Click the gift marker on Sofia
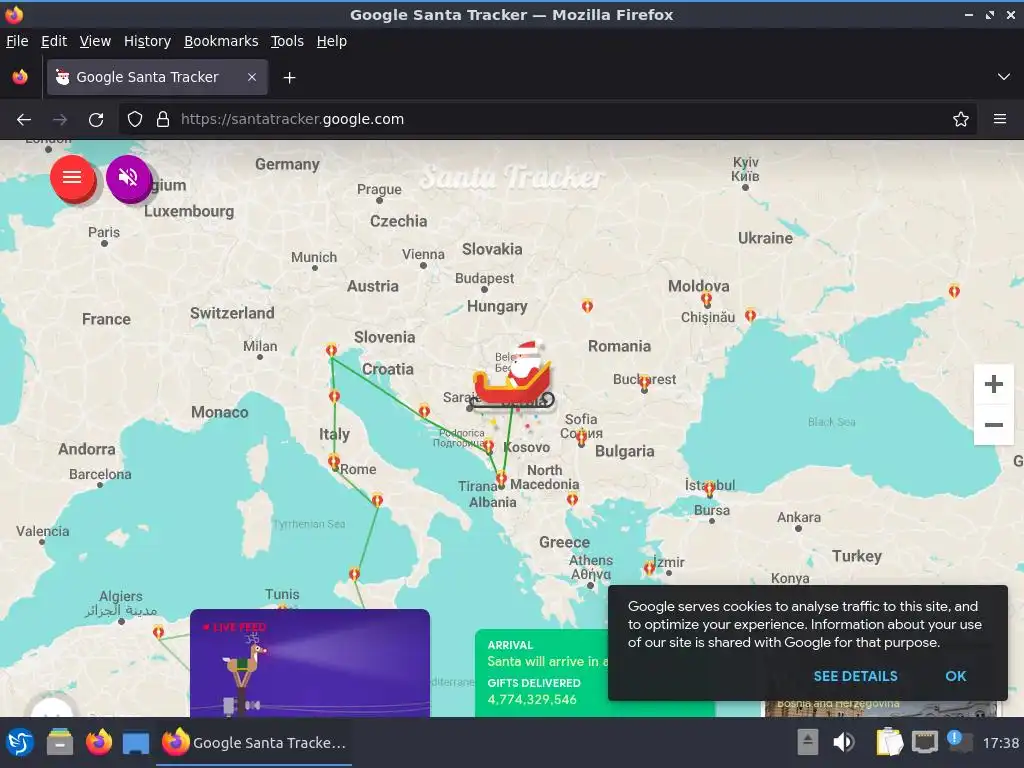1024x768 pixels. pos(581,438)
